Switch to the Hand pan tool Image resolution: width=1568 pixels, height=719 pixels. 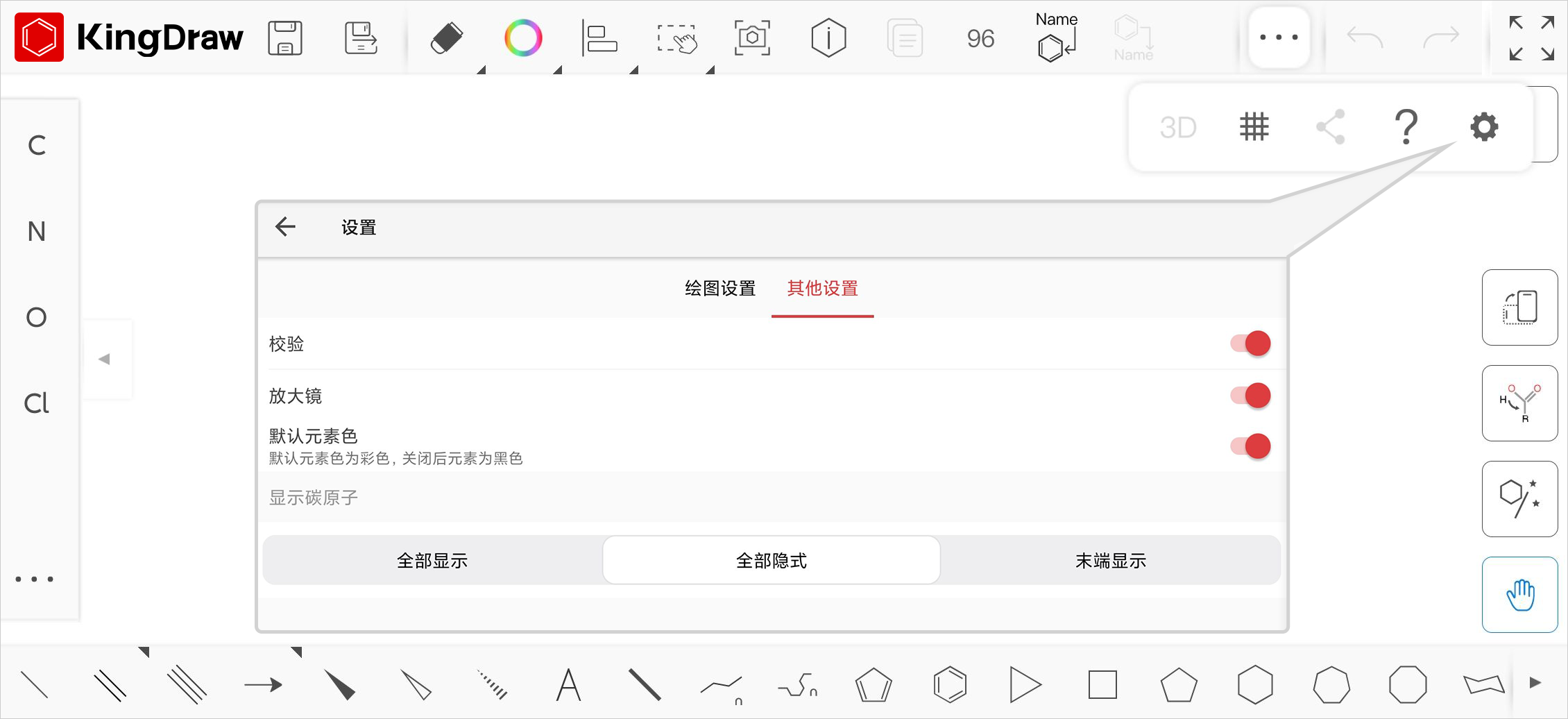click(x=1519, y=594)
